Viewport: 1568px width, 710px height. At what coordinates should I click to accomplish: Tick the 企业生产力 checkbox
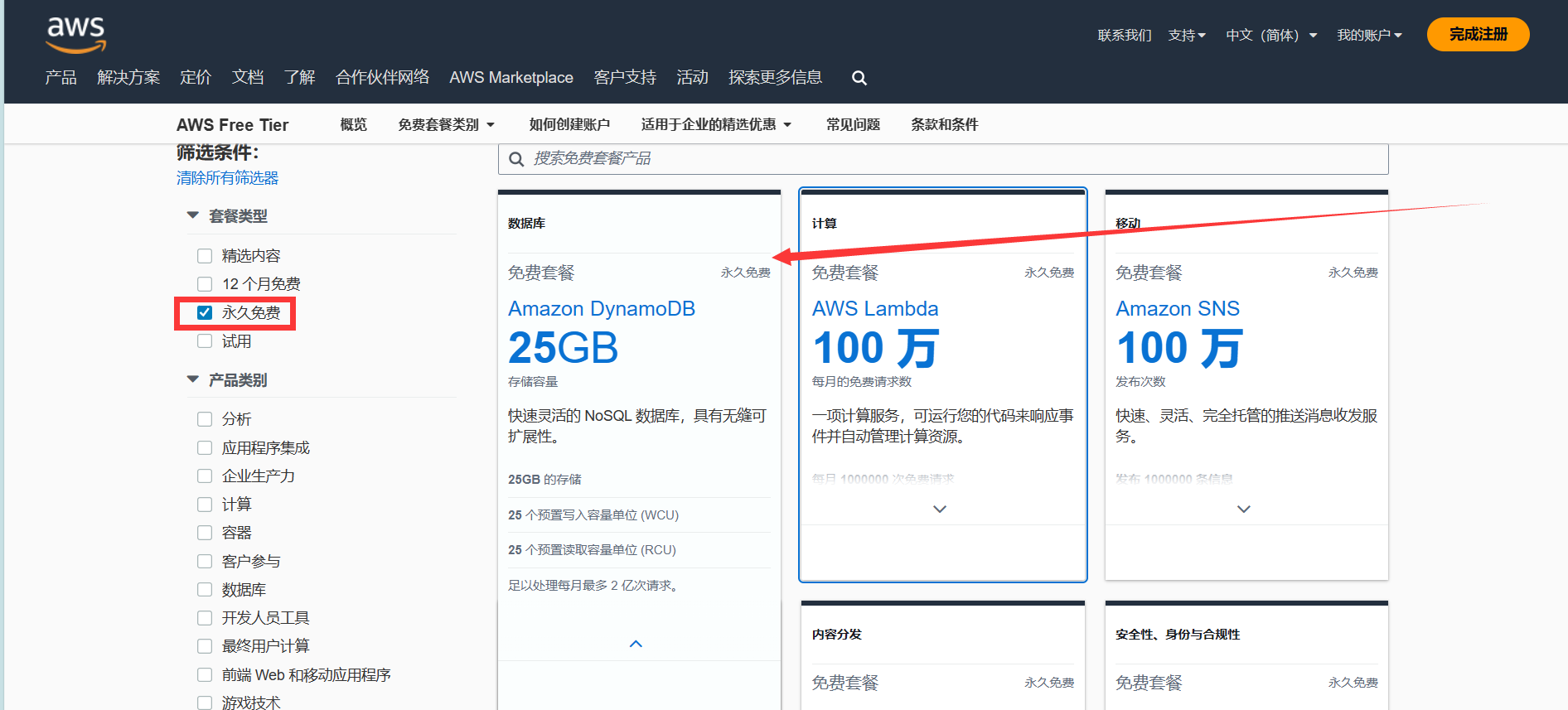(205, 476)
